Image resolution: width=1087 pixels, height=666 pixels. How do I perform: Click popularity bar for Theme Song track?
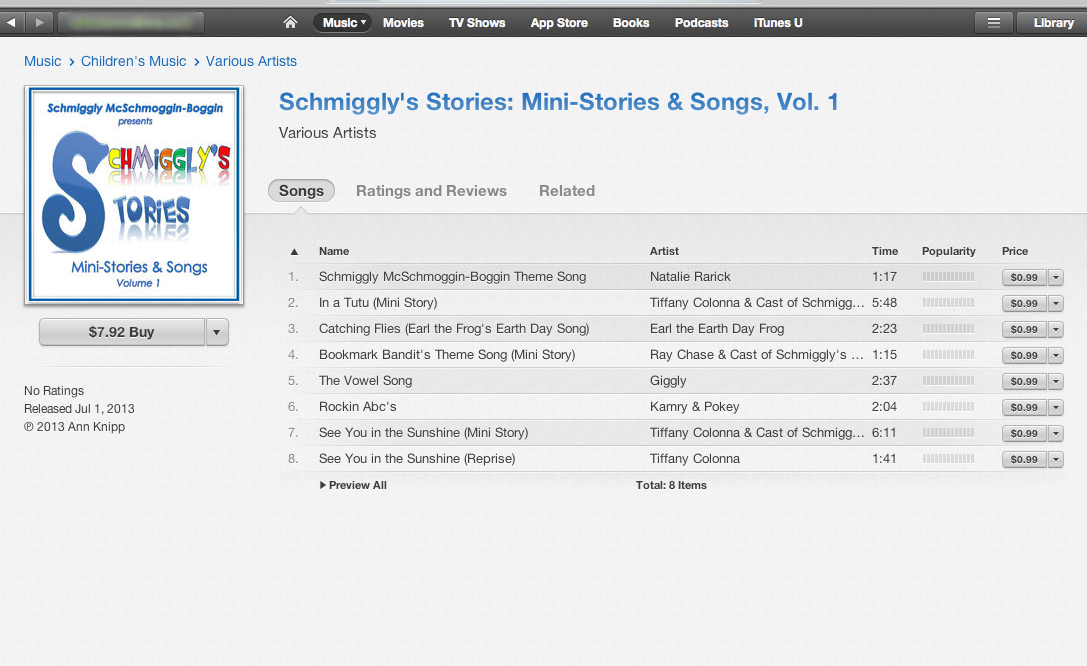pos(948,277)
